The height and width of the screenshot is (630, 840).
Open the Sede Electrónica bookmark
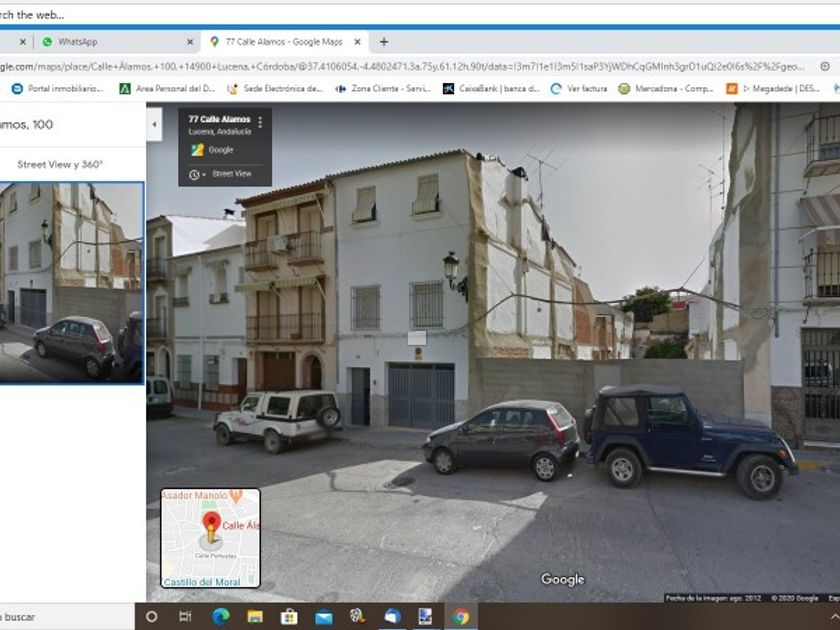(x=275, y=88)
